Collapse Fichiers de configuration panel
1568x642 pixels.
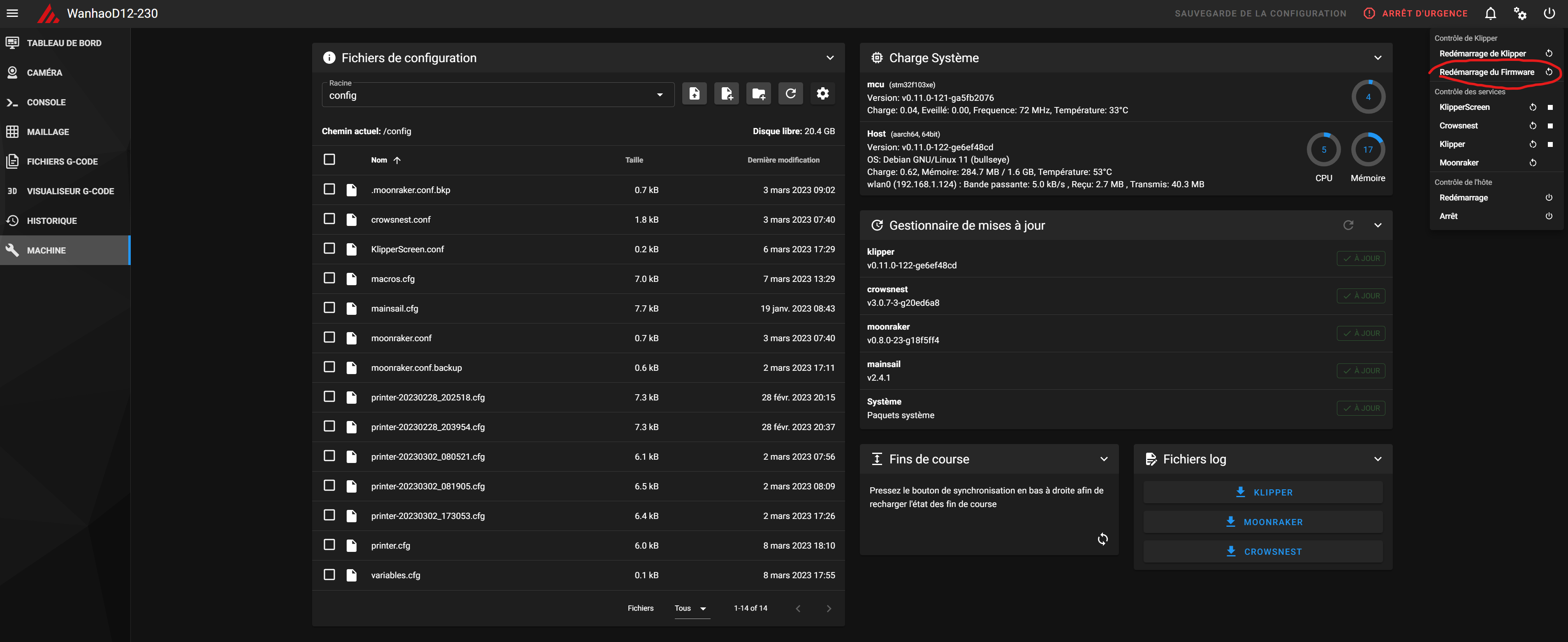click(x=830, y=58)
